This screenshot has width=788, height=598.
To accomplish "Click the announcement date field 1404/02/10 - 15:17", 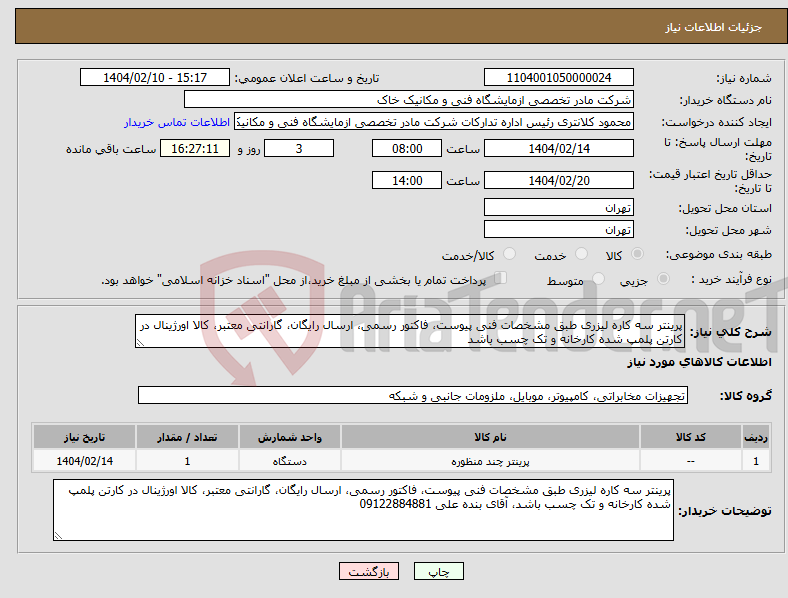I will (155, 77).
